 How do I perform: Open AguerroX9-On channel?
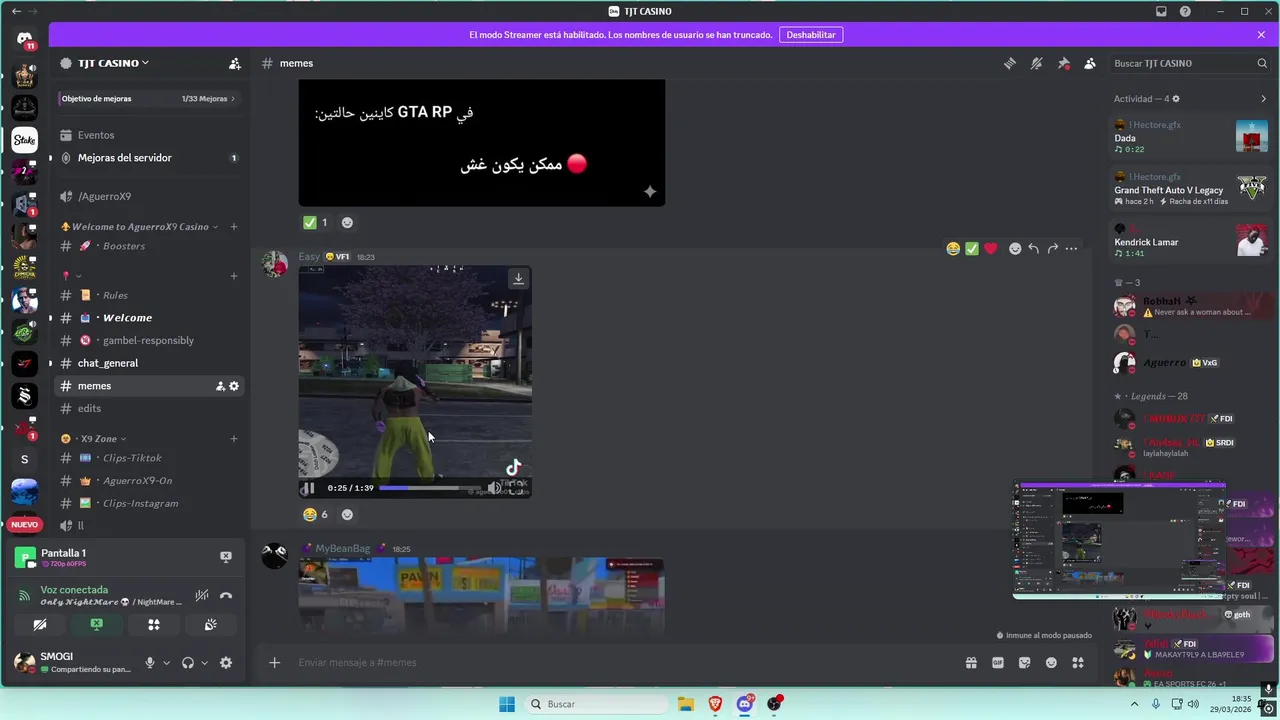point(148,481)
